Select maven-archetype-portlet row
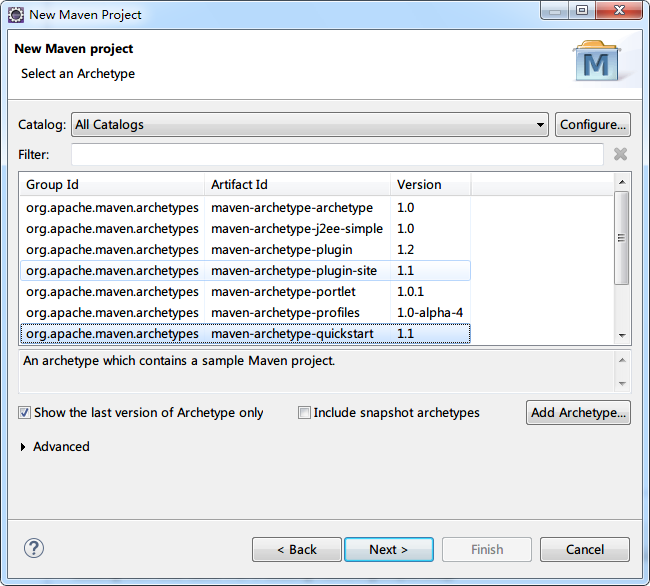The height and width of the screenshot is (586, 650). tap(245, 292)
